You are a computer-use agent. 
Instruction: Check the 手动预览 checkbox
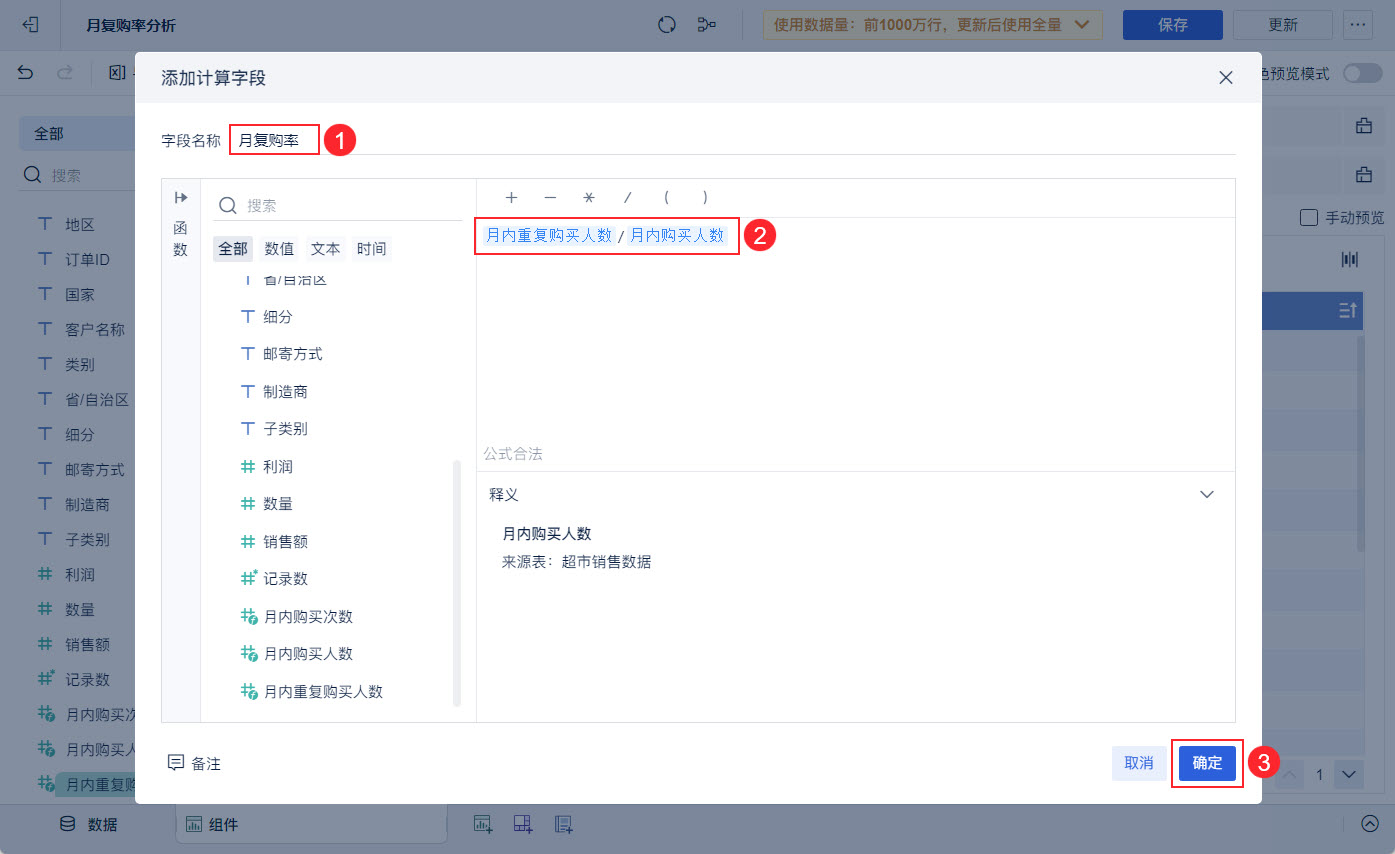(1308, 217)
